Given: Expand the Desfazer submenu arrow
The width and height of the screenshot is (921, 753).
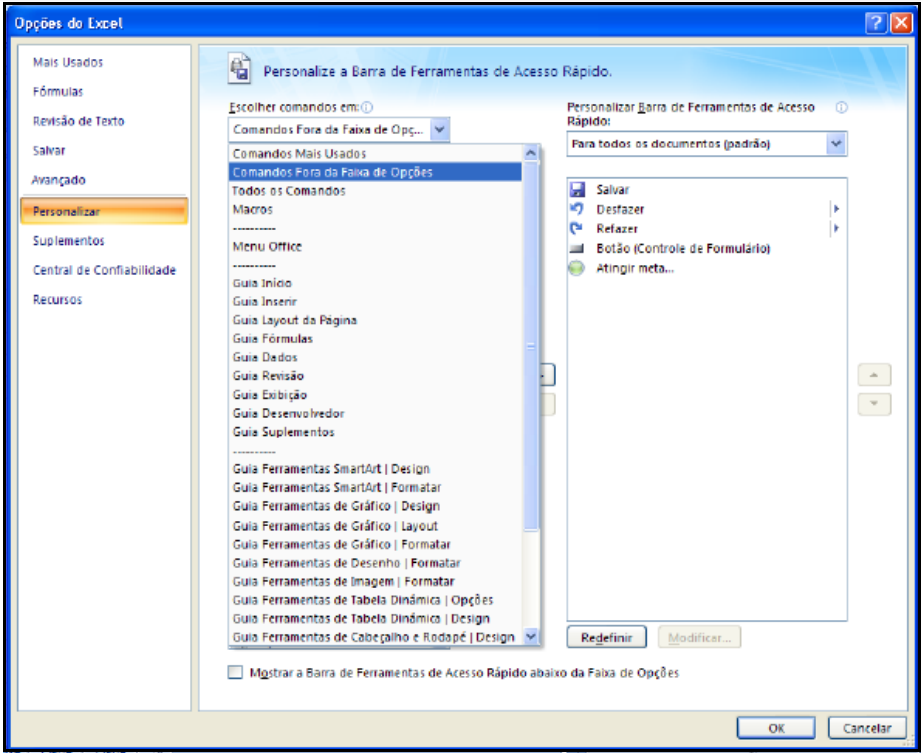Looking at the screenshot, I should [835, 209].
